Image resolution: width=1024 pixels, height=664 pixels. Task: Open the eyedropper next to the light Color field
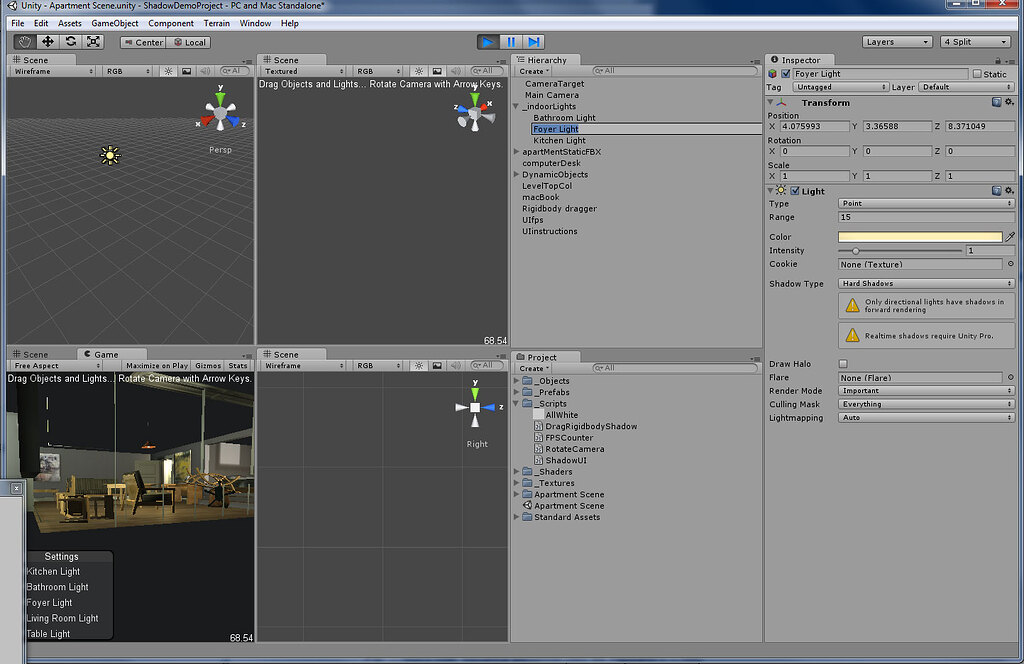1009,237
